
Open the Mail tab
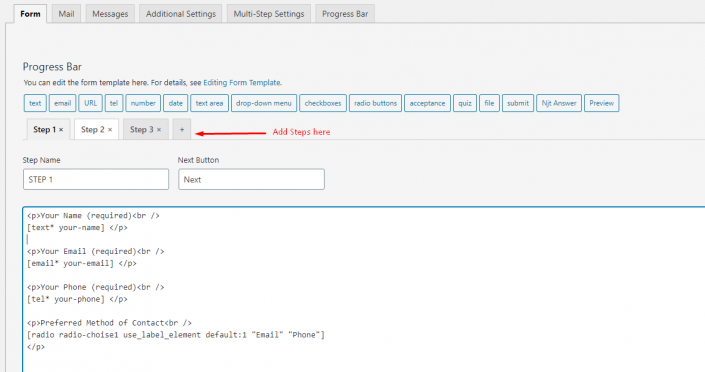coord(66,14)
